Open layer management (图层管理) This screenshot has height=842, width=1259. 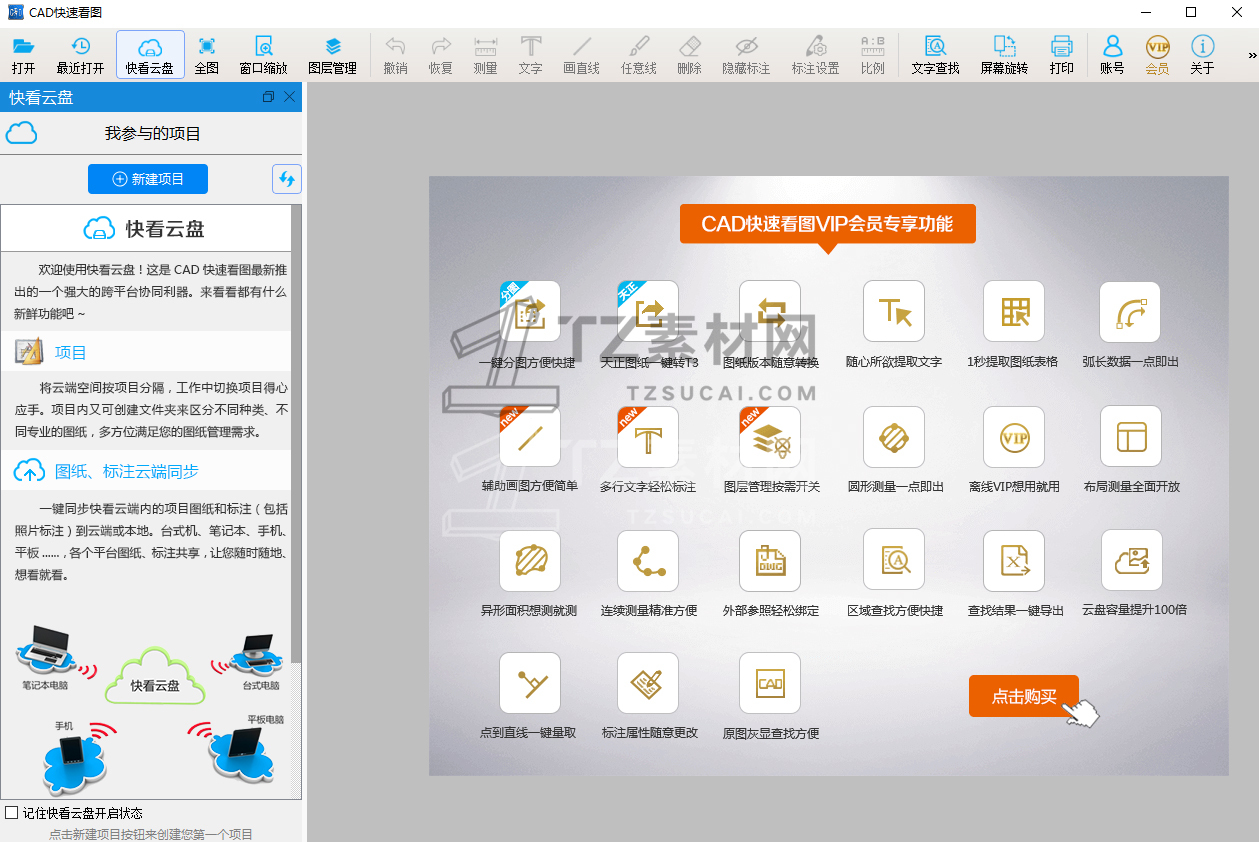coord(332,55)
